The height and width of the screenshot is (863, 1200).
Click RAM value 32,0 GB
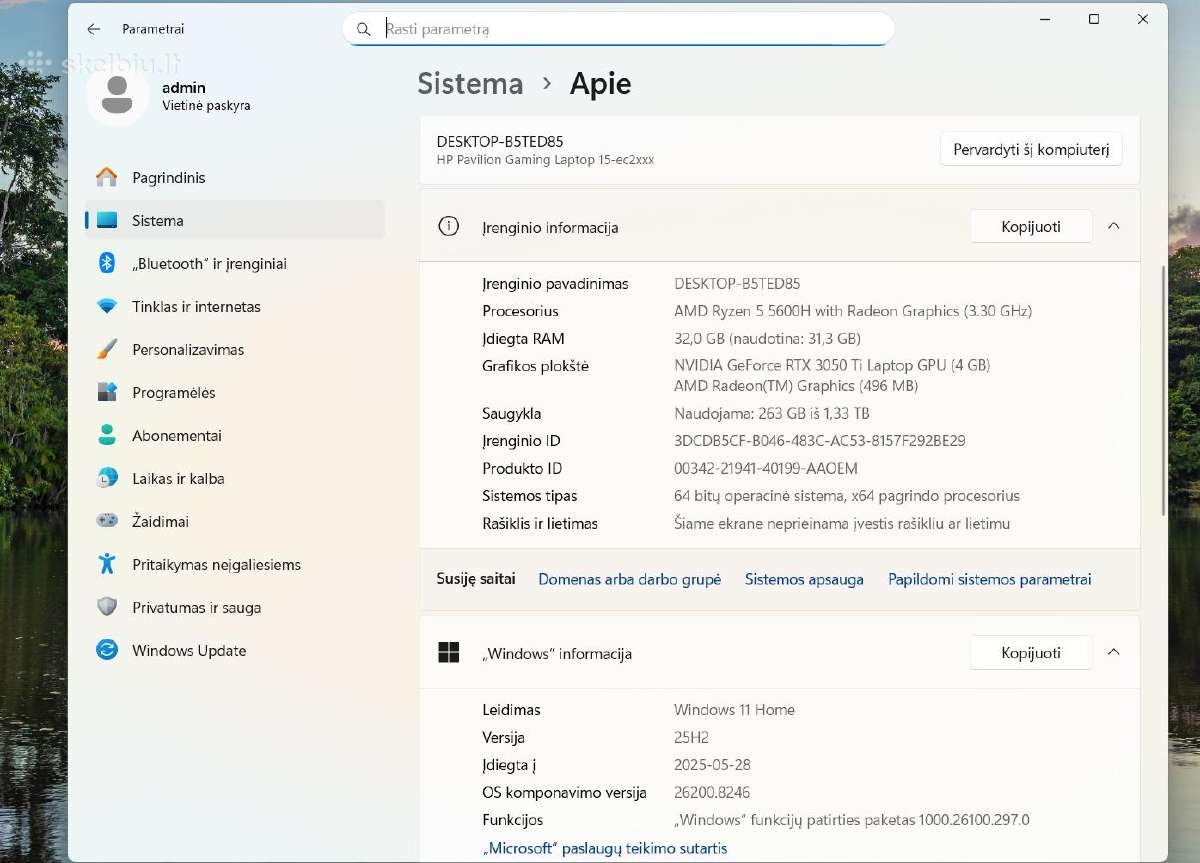767,339
